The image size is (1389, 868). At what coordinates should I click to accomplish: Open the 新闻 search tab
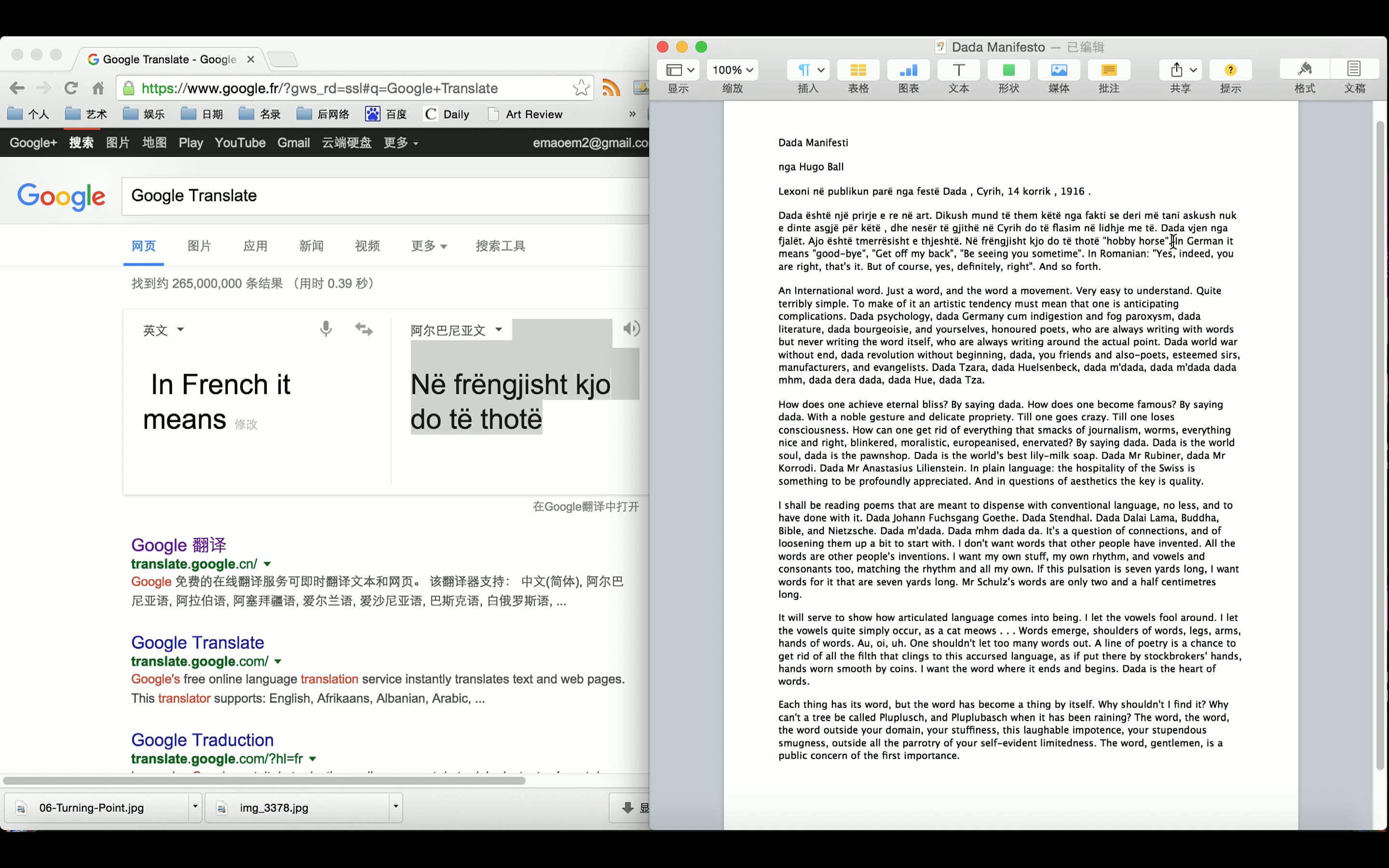[311, 246]
